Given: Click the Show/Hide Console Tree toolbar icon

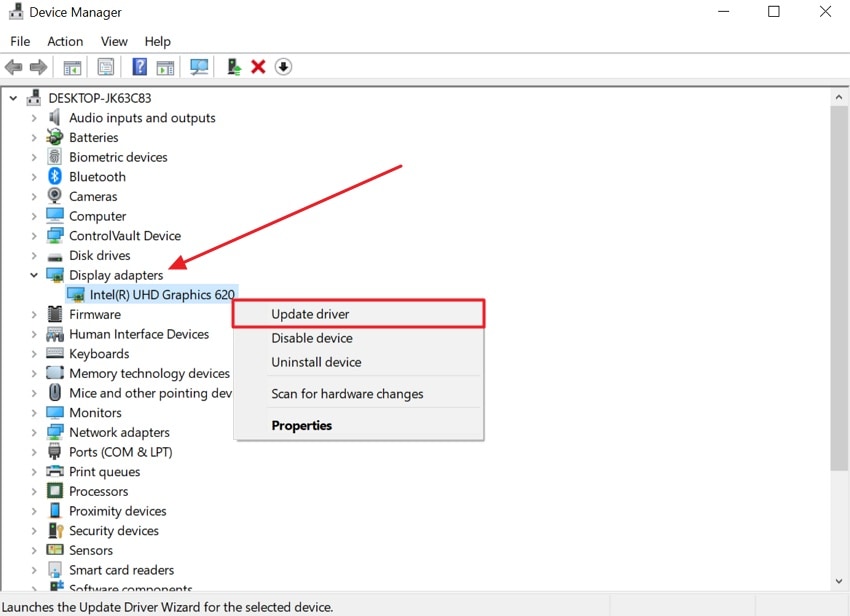Looking at the screenshot, I should [x=72, y=67].
